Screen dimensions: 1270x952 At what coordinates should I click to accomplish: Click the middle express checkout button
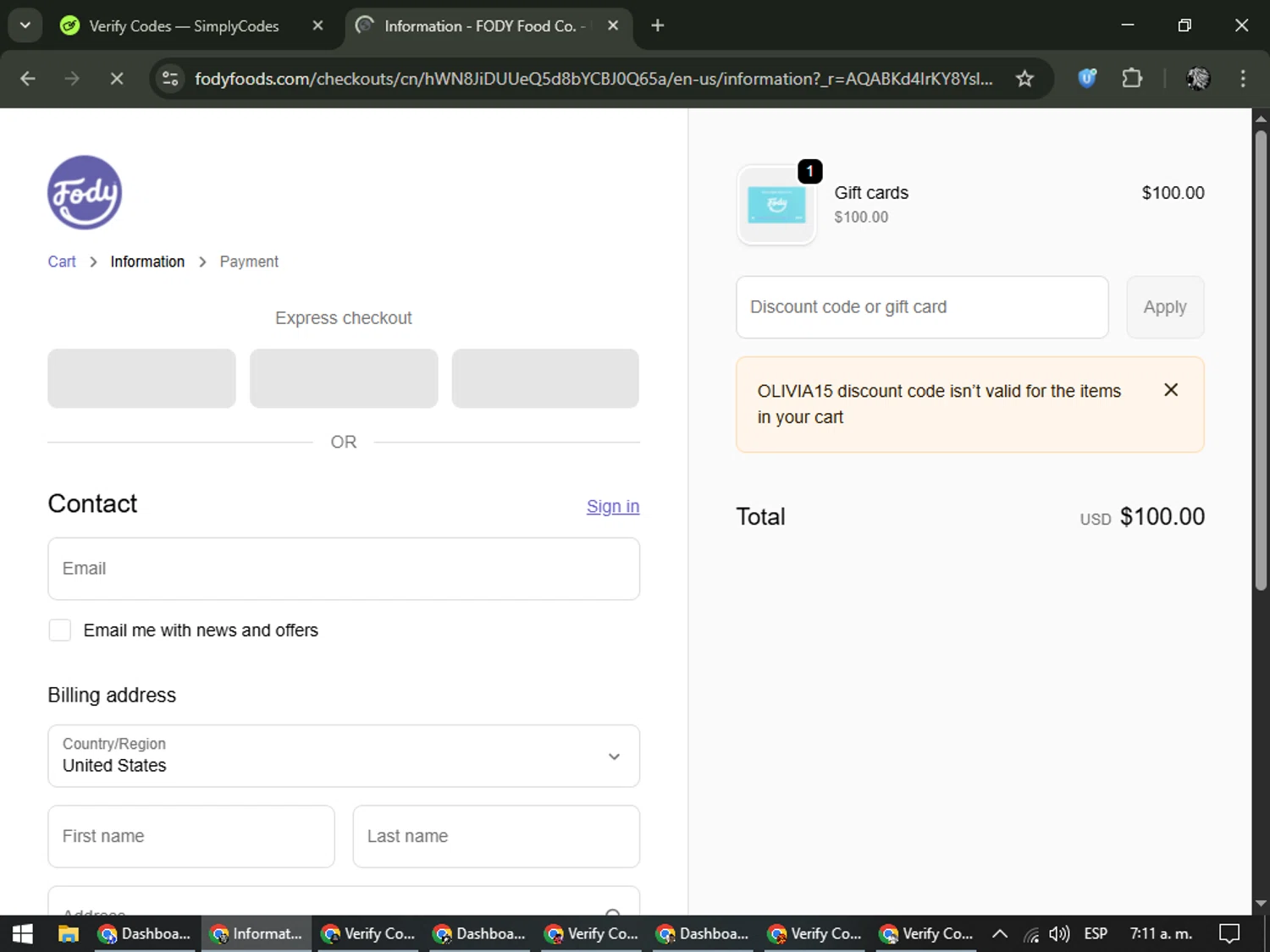[344, 378]
